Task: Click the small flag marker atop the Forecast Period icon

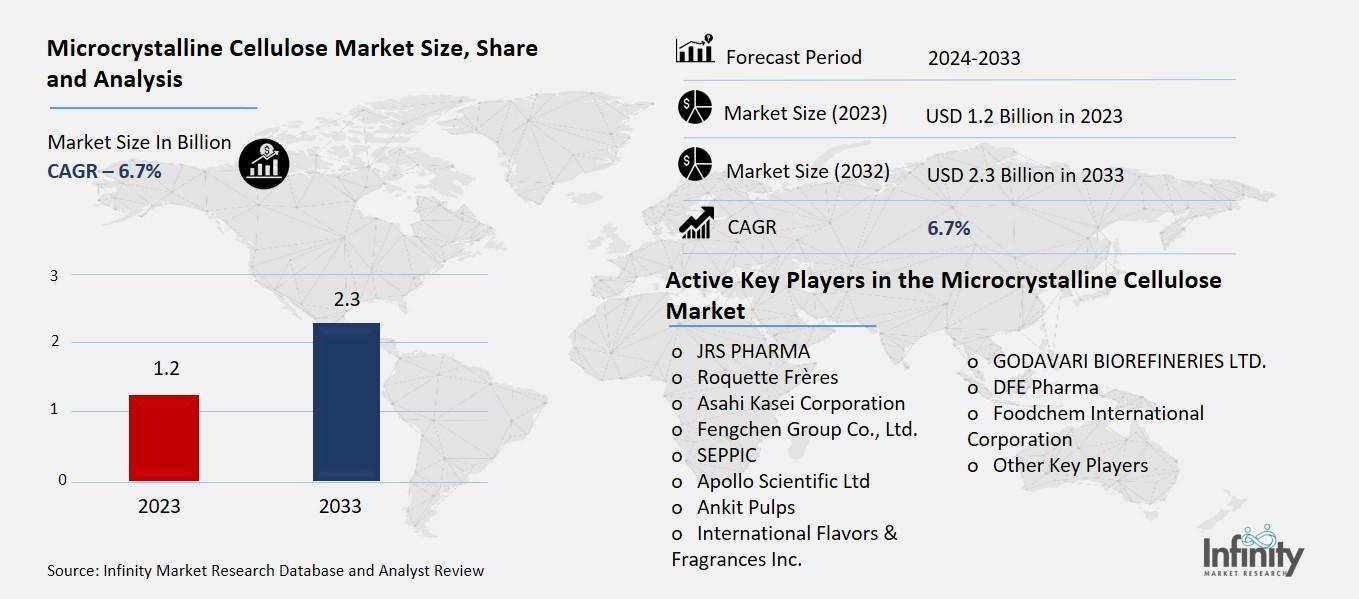Action: 709,38
